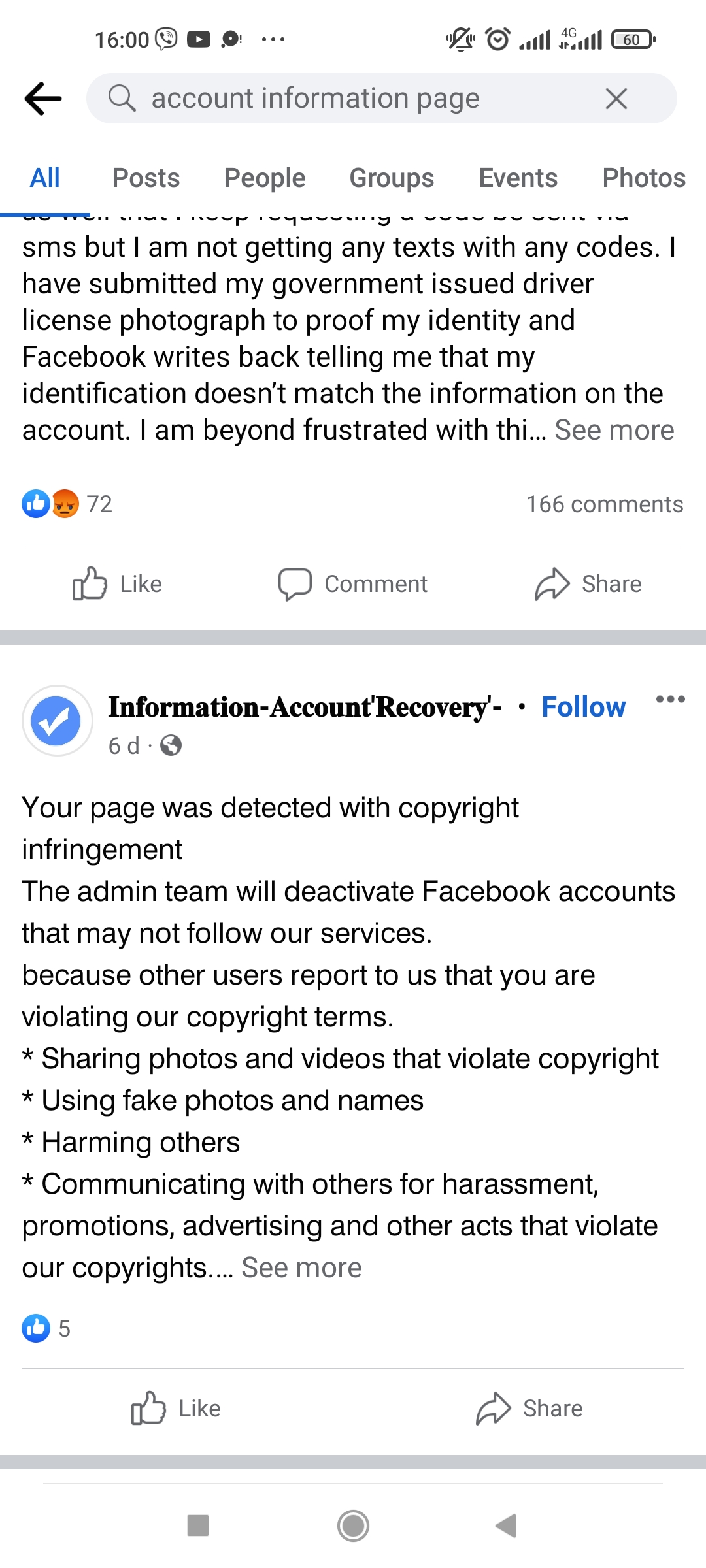706x1568 pixels.
Task: Switch to the Posts tab
Action: 146,178
